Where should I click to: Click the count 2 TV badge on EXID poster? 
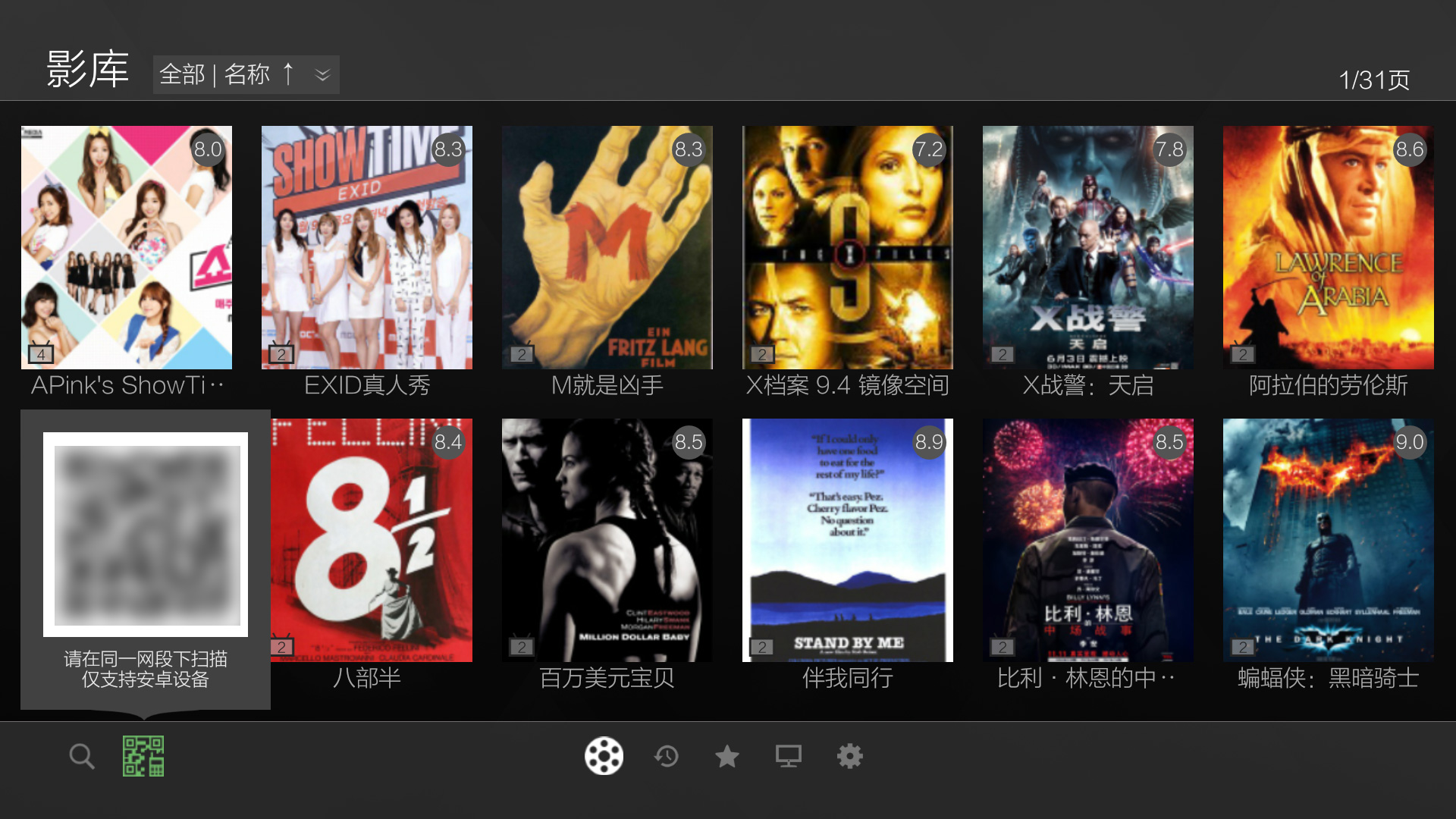[281, 353]
